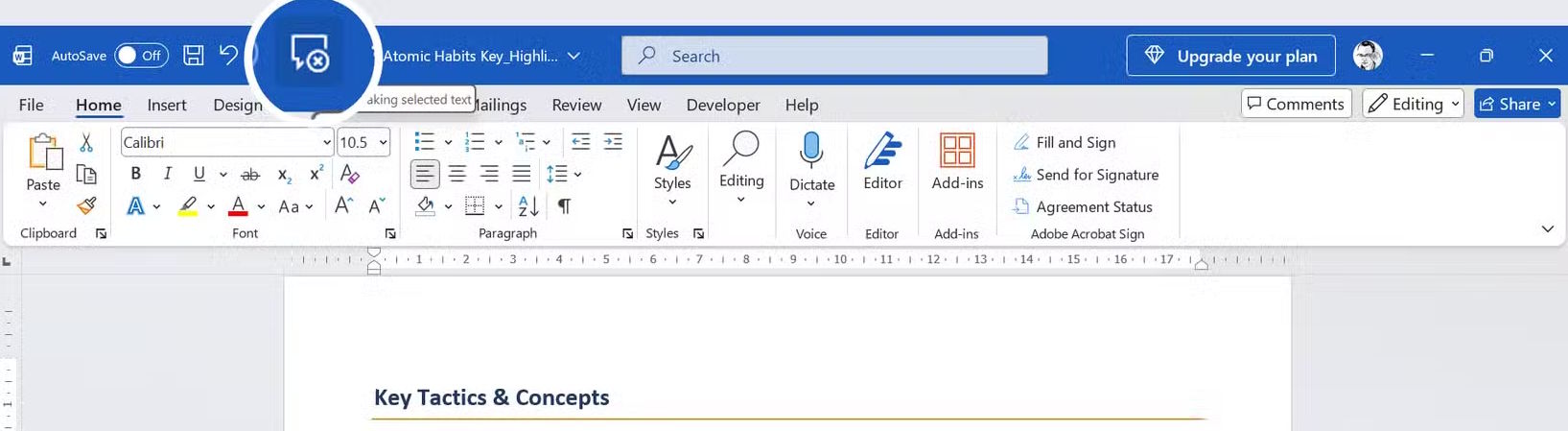This screenshot has width=1568, height=431.
Task: Open the Styles gallery
Action: pos(672,170)
